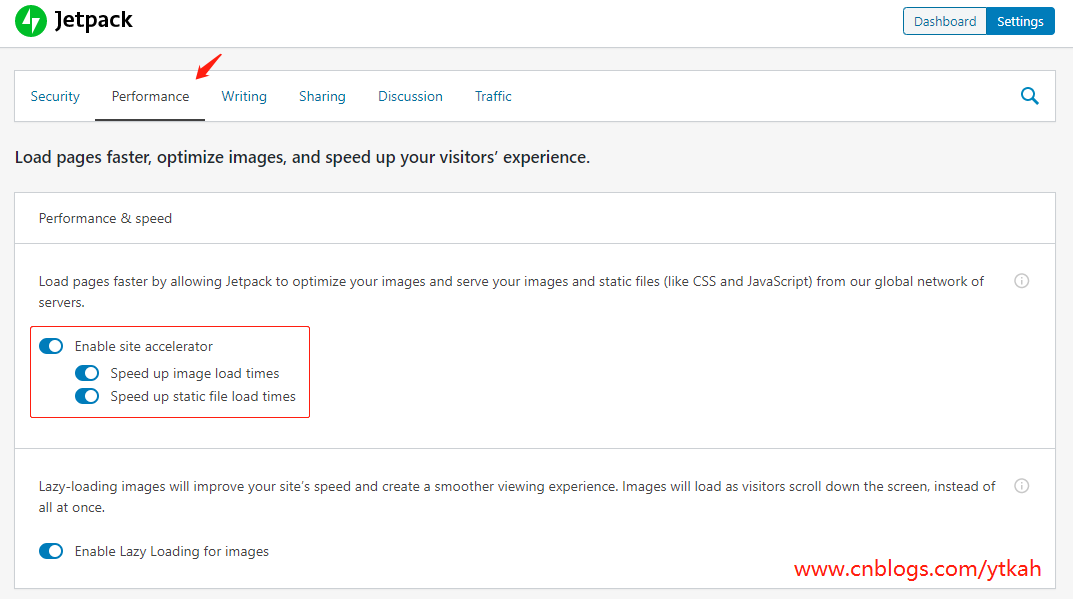Select the Traffic tab
Image resolution: width=1073 pixels, height=599 pixels.
coord(493,96)
